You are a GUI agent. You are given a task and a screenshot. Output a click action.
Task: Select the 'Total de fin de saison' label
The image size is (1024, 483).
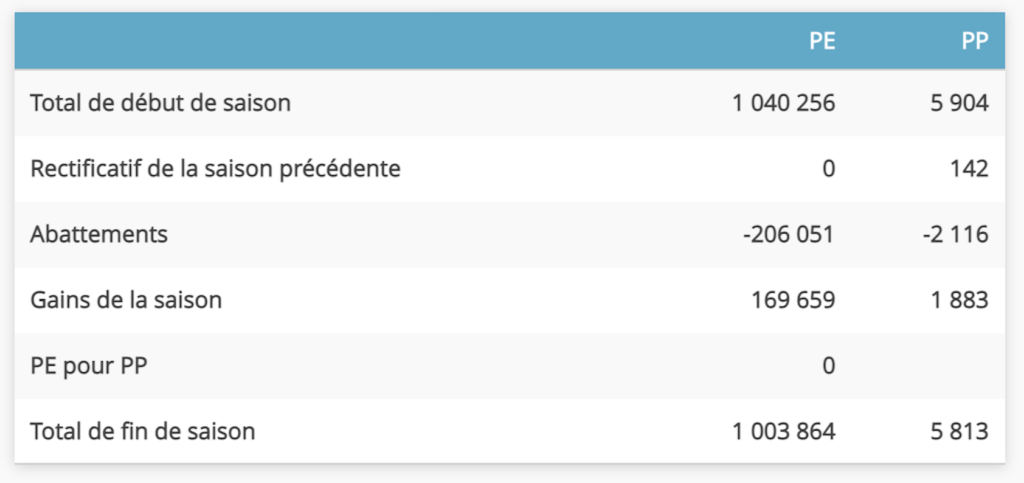tap(142, 431)
